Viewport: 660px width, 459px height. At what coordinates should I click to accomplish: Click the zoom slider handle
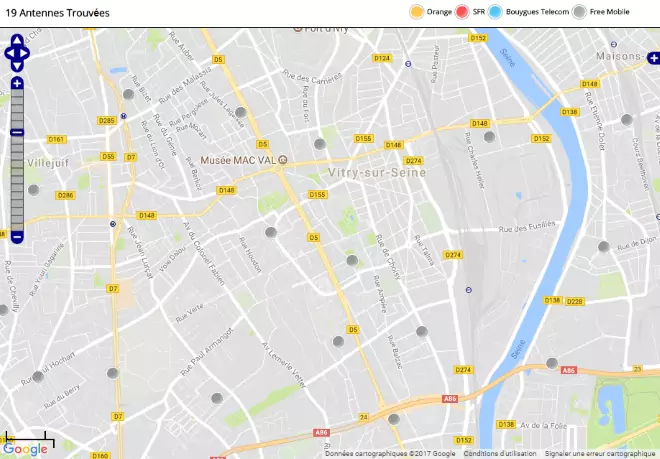coord(17,133)
